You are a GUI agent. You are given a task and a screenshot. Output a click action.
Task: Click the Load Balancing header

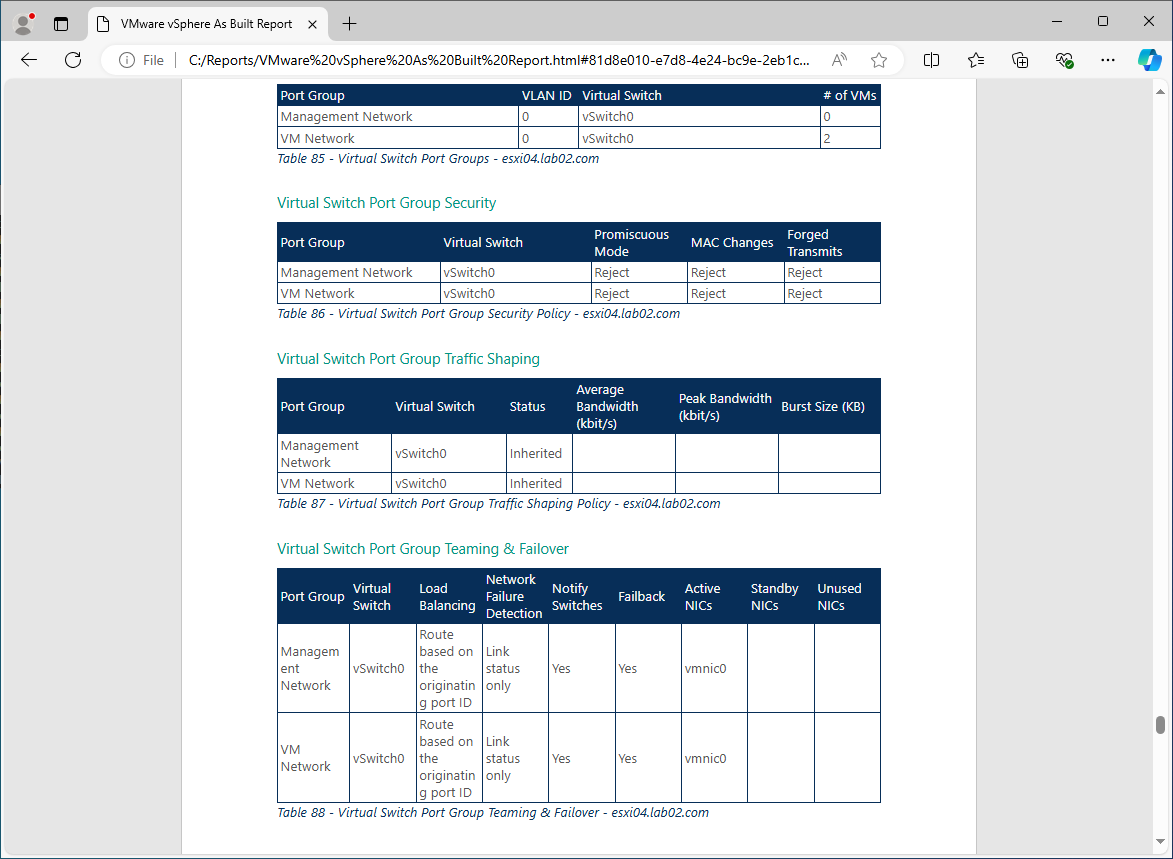tap(447, 596)
